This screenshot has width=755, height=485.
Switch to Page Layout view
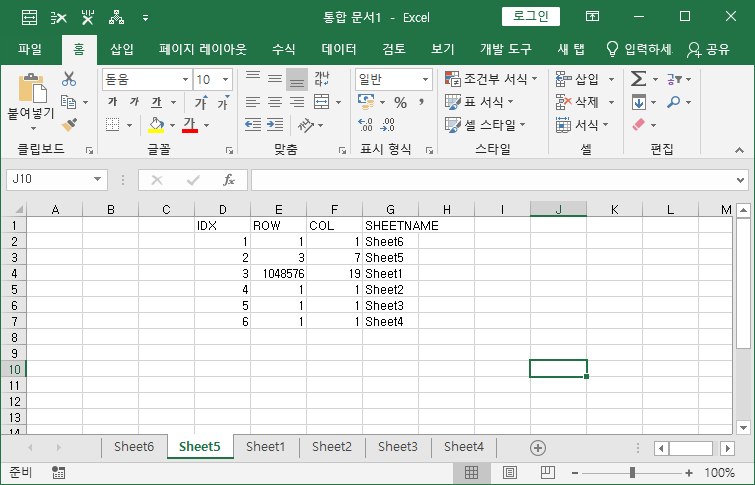[509, 473]
